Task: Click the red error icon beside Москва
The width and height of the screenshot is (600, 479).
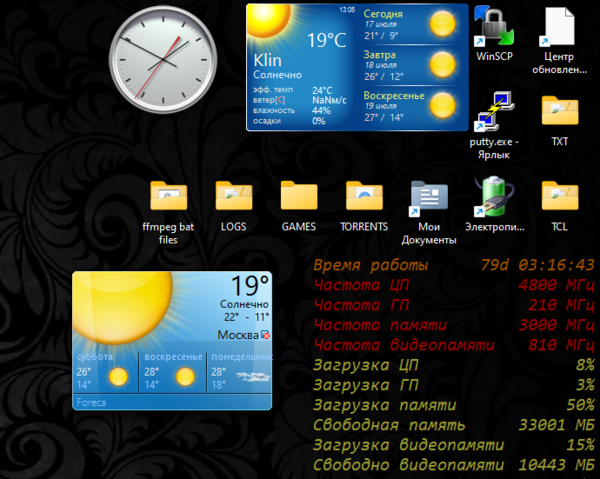Action: click(266, 335)
